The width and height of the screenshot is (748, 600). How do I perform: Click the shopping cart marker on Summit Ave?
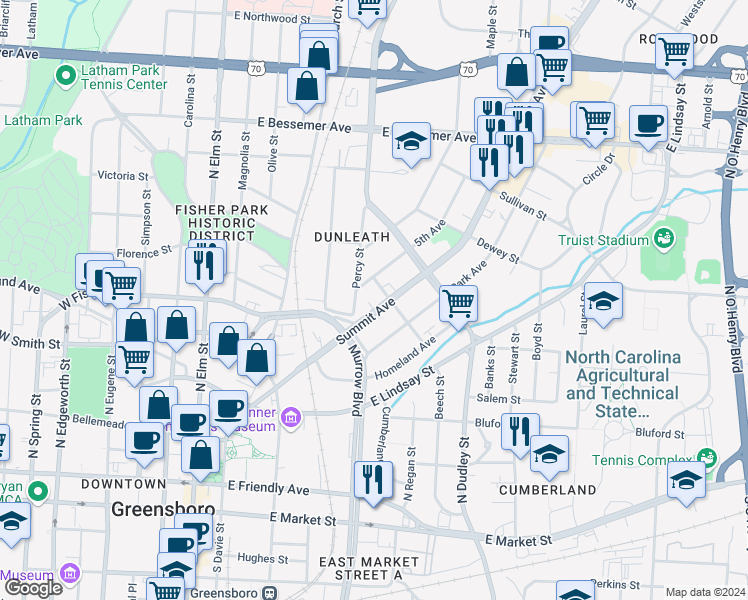(458, 303)
